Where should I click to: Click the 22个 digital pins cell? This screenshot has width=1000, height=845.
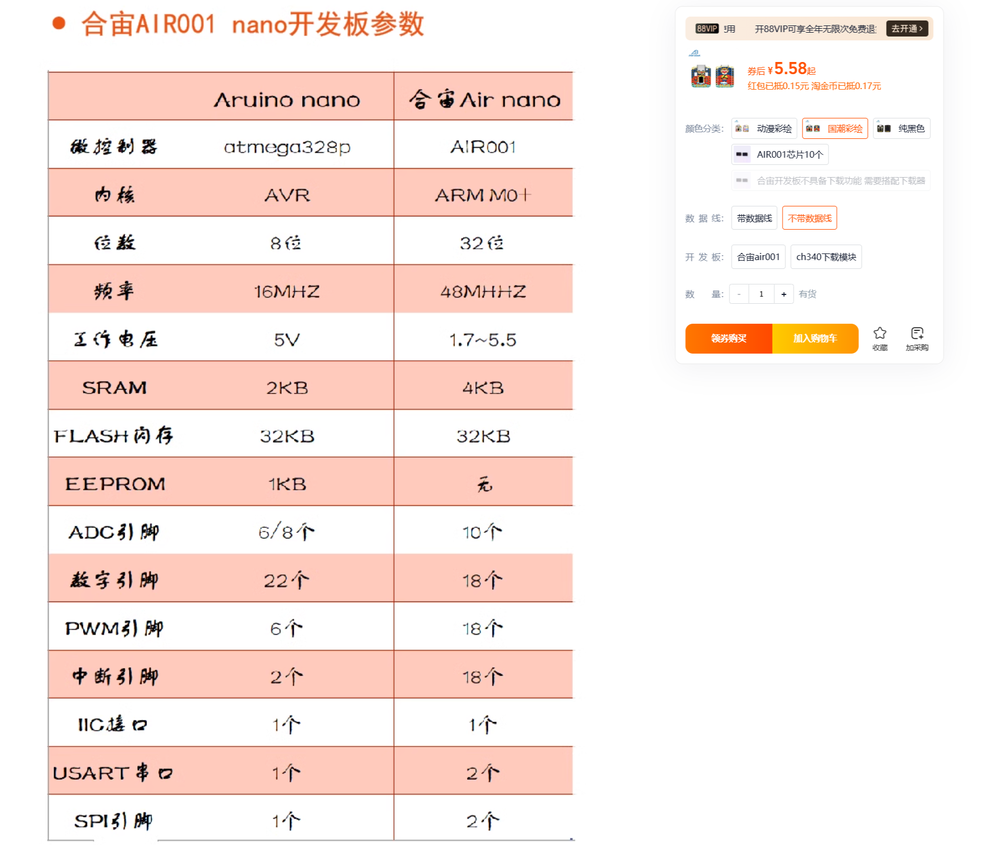point(286,580)
